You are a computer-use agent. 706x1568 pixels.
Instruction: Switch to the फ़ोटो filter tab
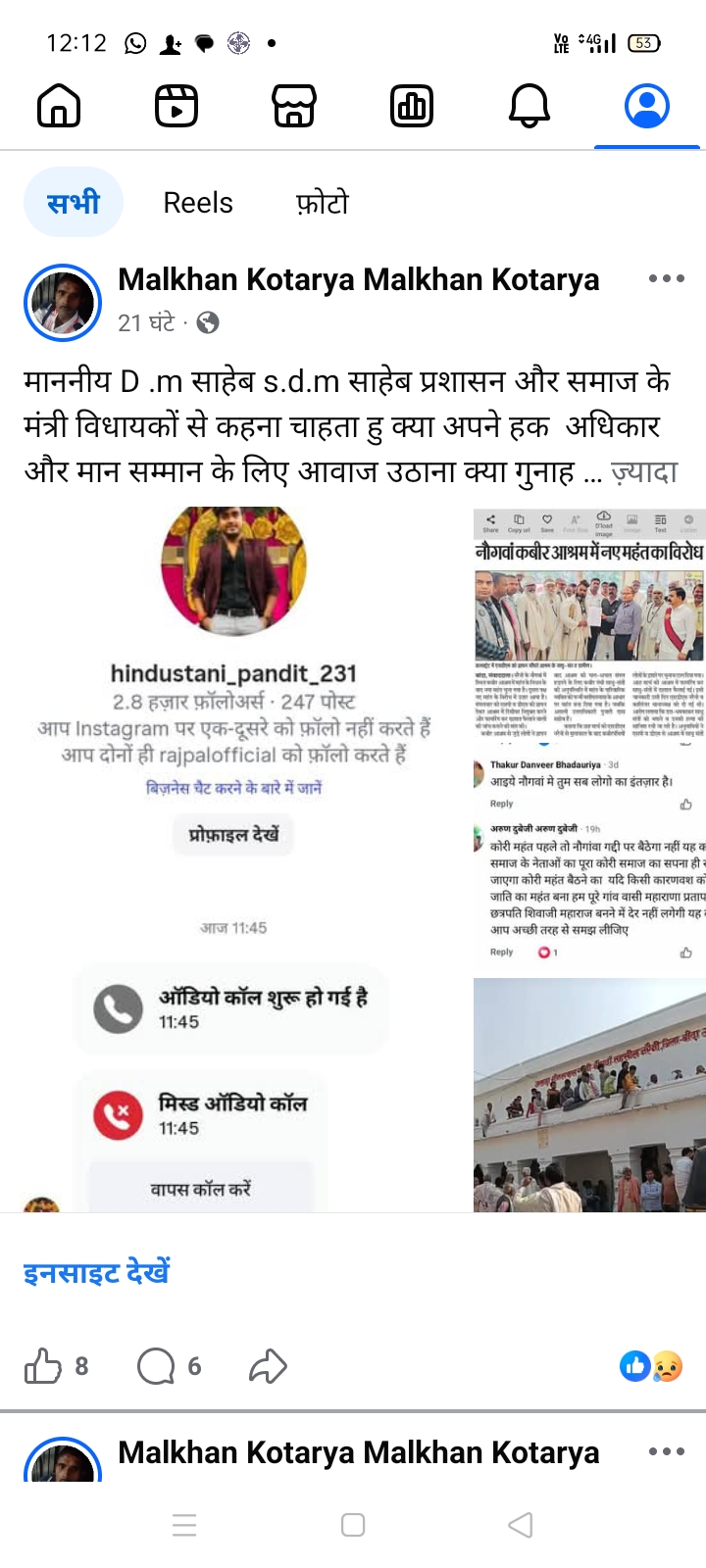pyautogui.click(x=323, y=203)
